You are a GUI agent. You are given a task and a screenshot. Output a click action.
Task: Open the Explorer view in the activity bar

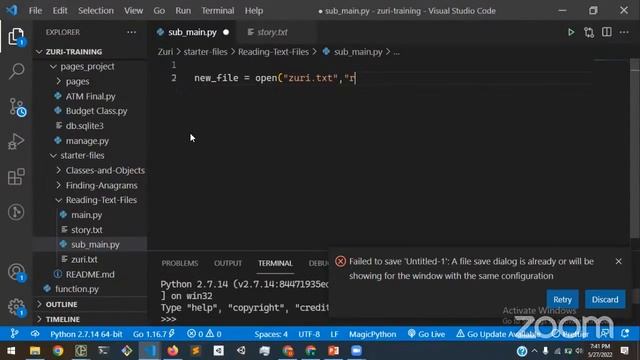[x=16, y=37]
